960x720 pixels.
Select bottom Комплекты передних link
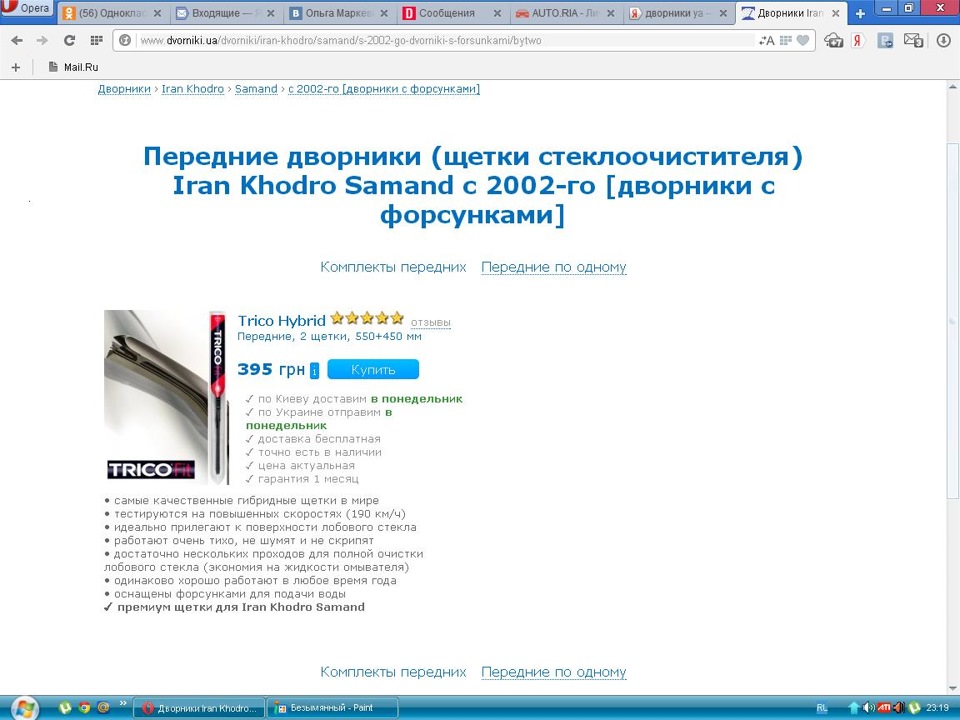coord(393,672)
